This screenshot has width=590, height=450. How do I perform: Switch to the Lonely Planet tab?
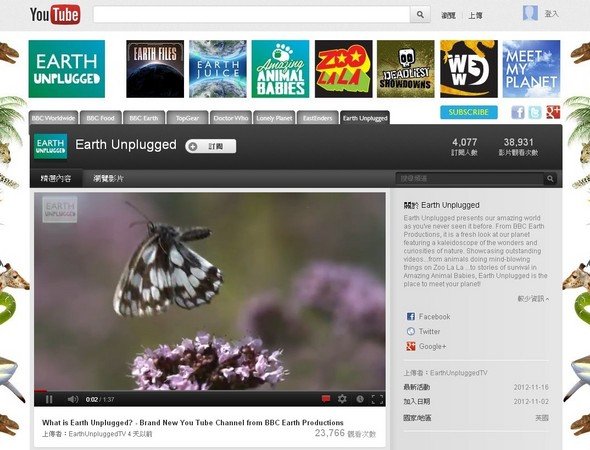point(274,118)
